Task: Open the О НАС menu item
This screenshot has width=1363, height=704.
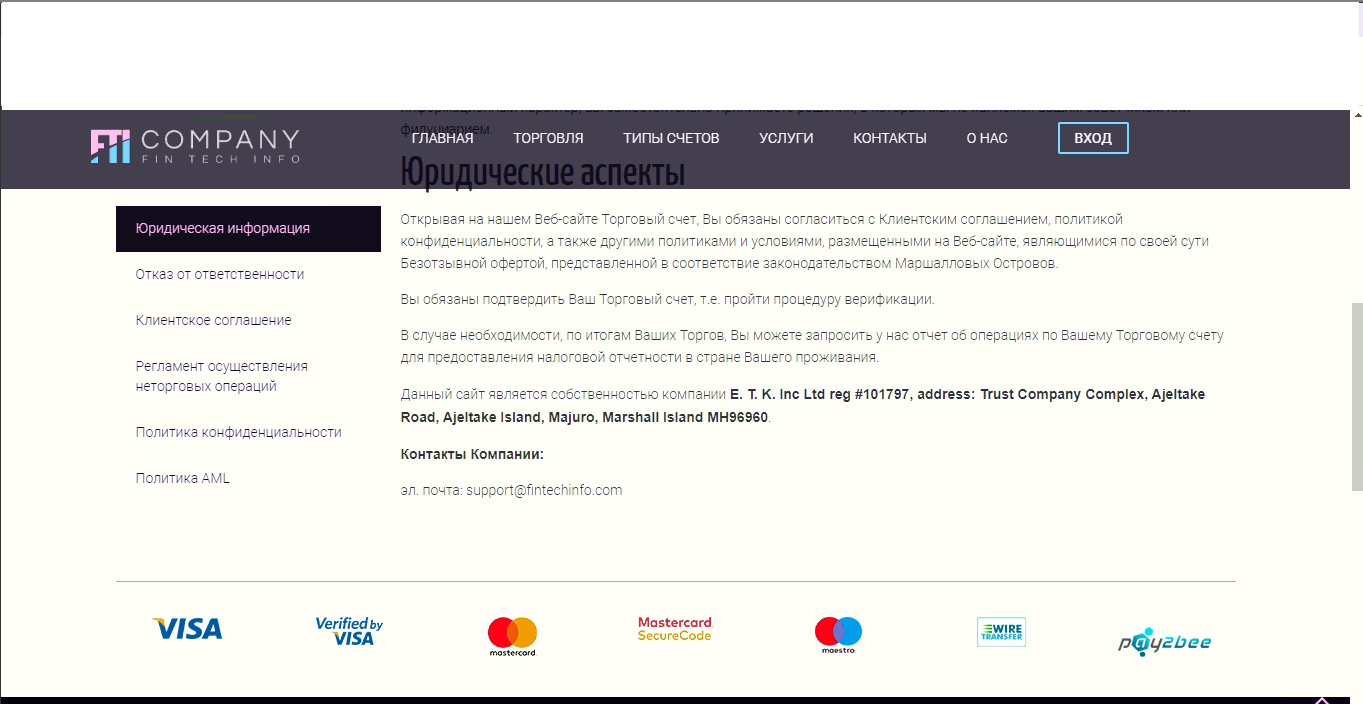Action: 987,138
